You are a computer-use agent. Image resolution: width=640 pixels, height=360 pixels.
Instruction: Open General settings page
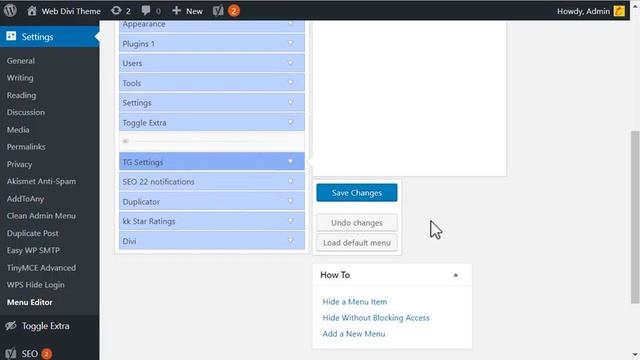[20, 60]
